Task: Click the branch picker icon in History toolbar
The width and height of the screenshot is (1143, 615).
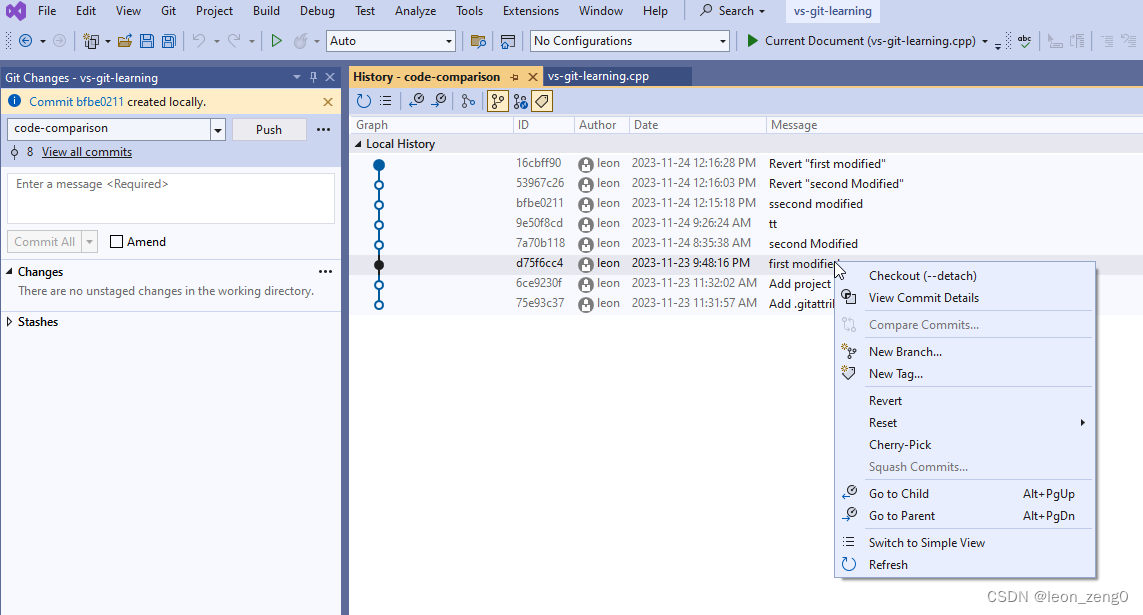Action: [468, 101]
